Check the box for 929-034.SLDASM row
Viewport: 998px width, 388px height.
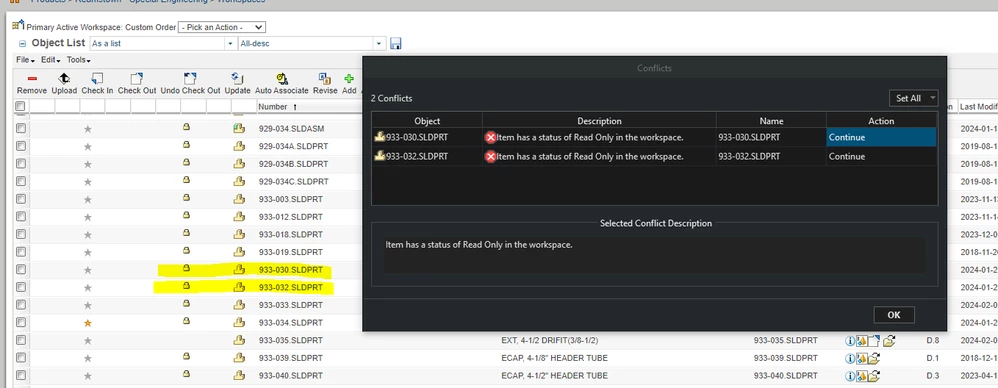point(20,128)
